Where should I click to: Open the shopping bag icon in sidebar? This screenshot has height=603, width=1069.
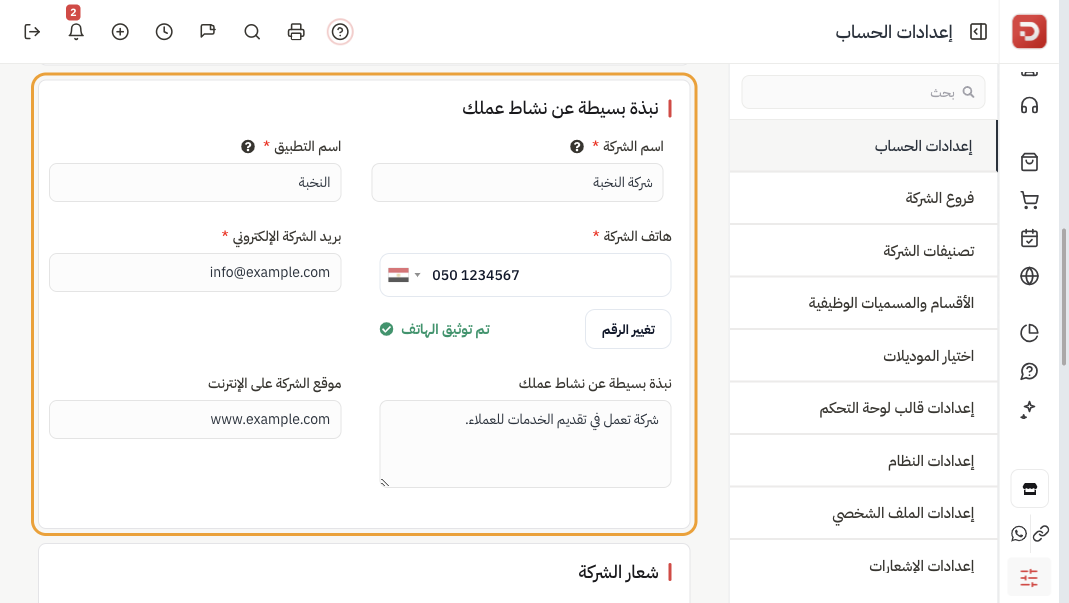[1029, 162]
